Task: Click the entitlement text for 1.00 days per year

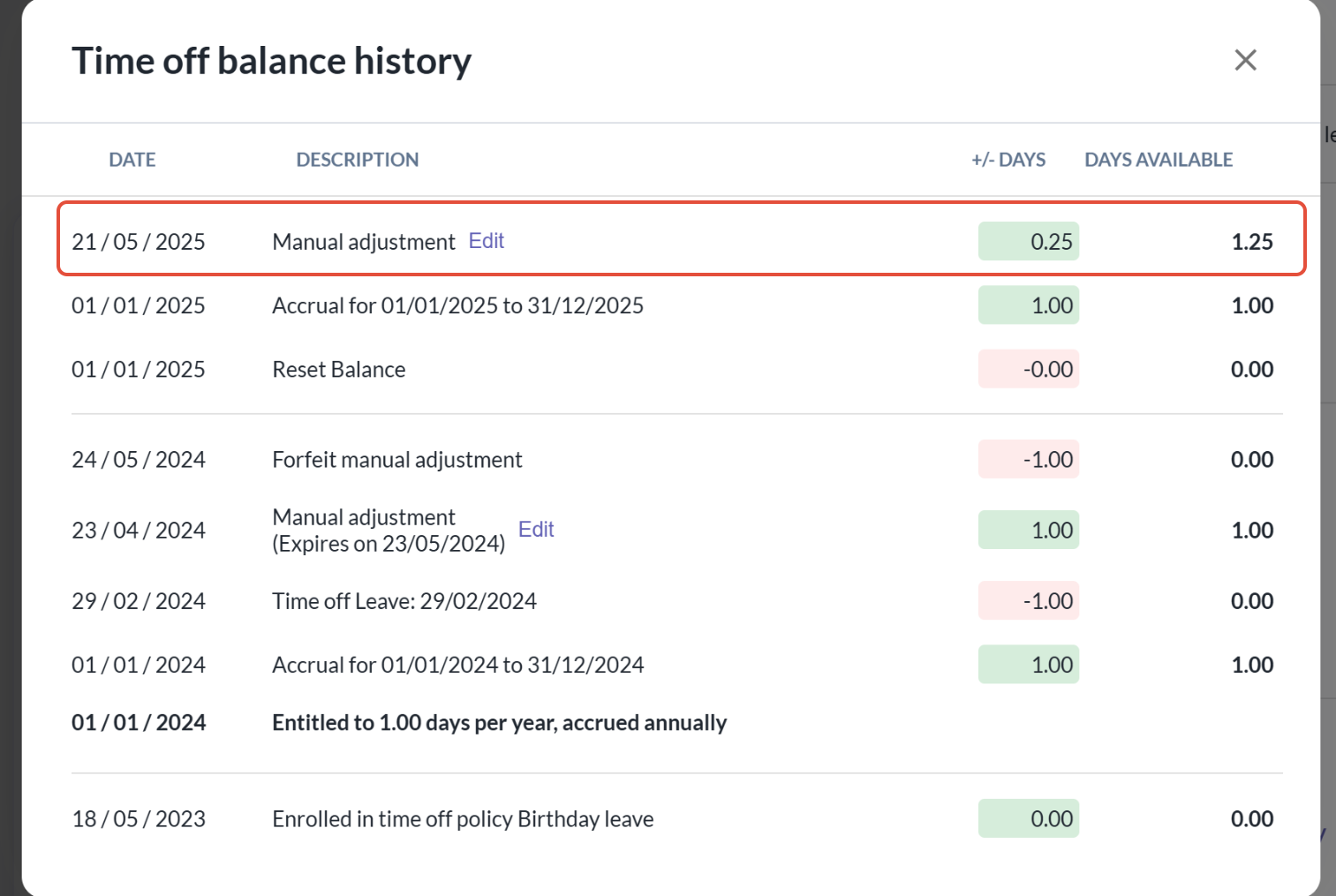Action: 500,723
